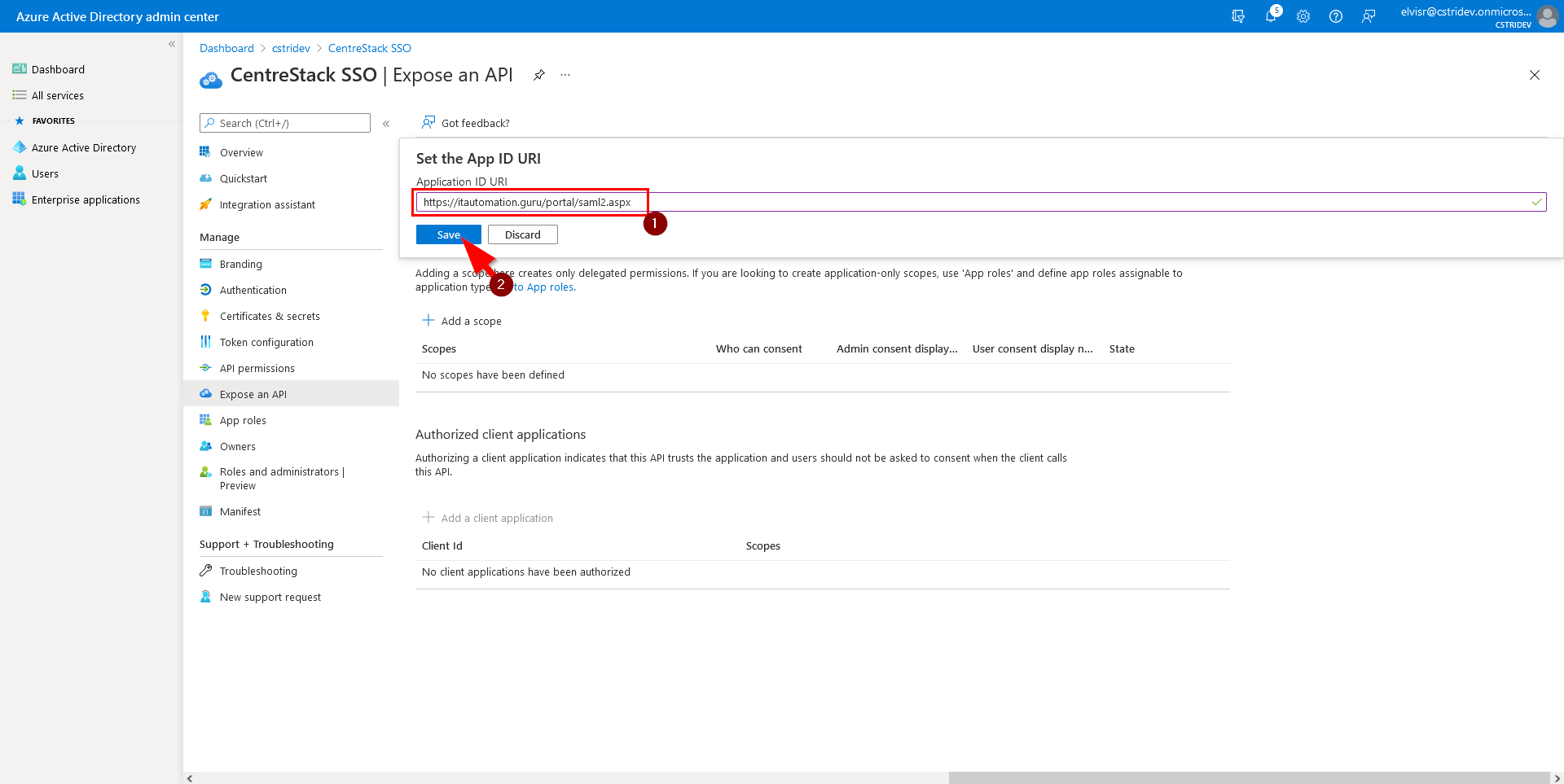
Task: Open Users favorite
Action: tap(45, 173)
